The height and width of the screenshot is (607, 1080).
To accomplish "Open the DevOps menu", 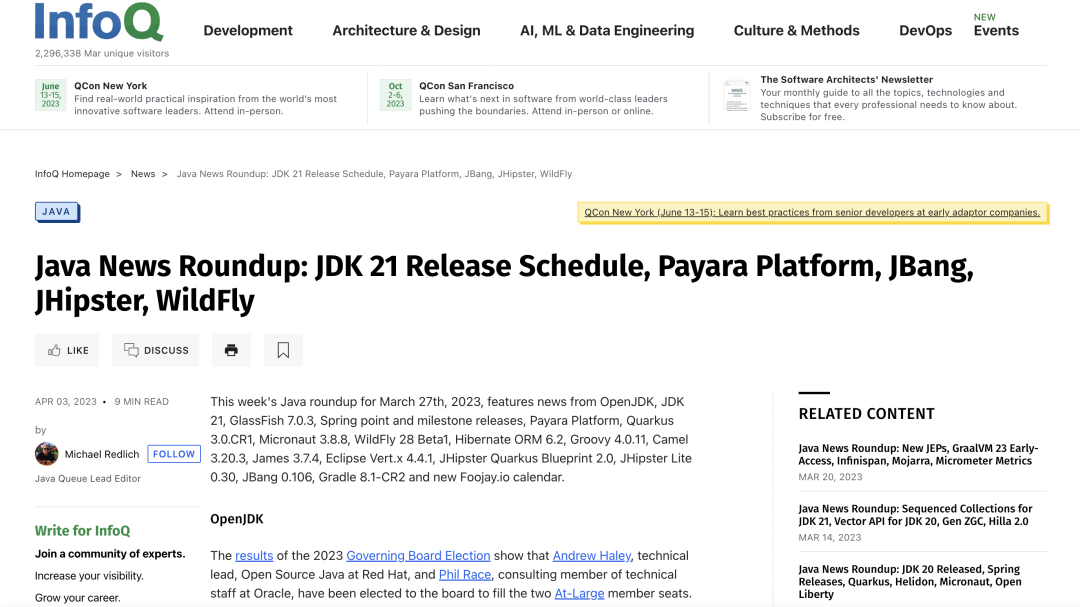I will 926,30.
